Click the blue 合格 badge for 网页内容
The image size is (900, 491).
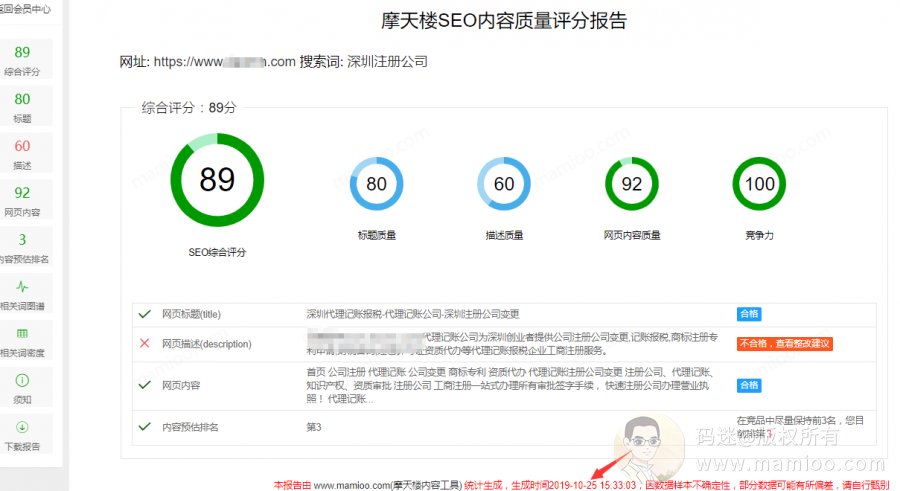[x=749, y=385]
